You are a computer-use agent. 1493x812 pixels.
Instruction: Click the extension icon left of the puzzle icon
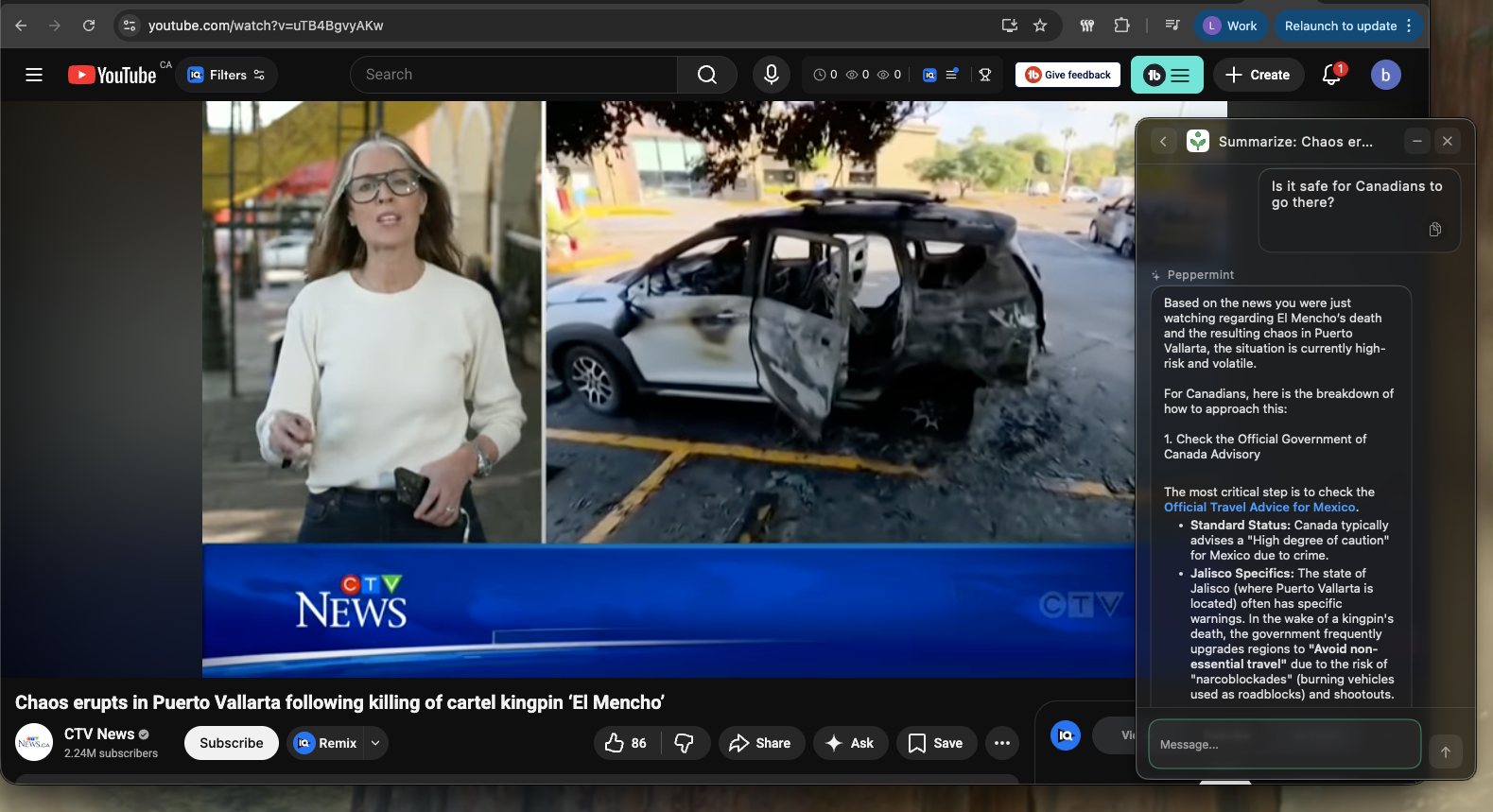coord(1087,26)
